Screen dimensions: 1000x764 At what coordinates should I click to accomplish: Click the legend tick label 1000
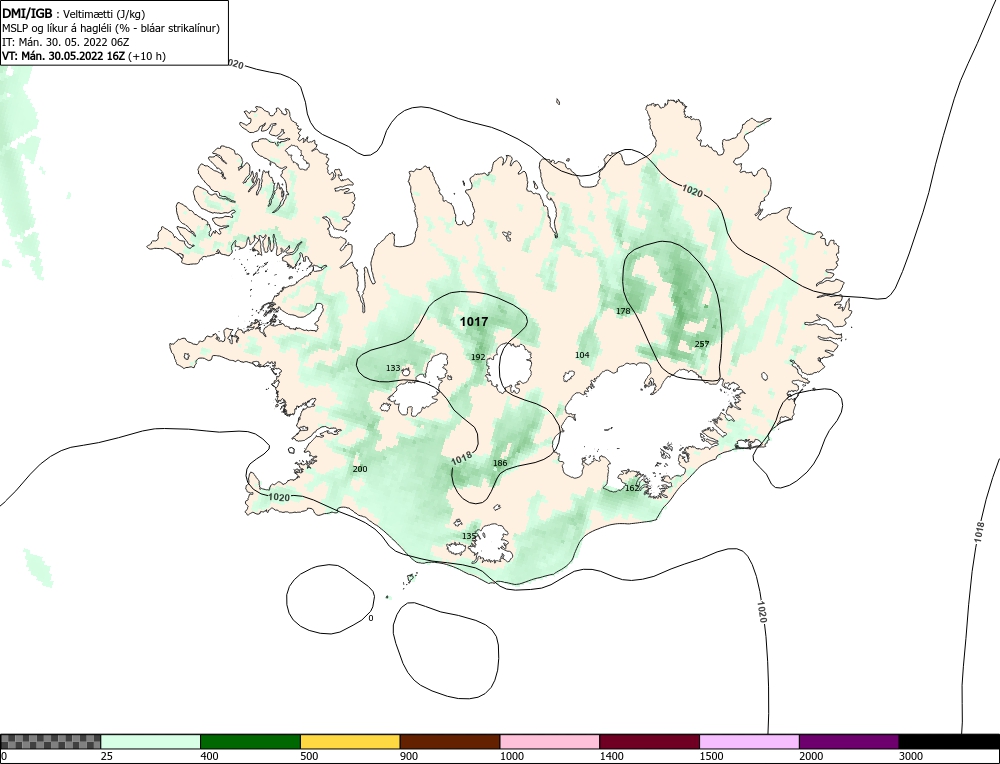point(512,756)
